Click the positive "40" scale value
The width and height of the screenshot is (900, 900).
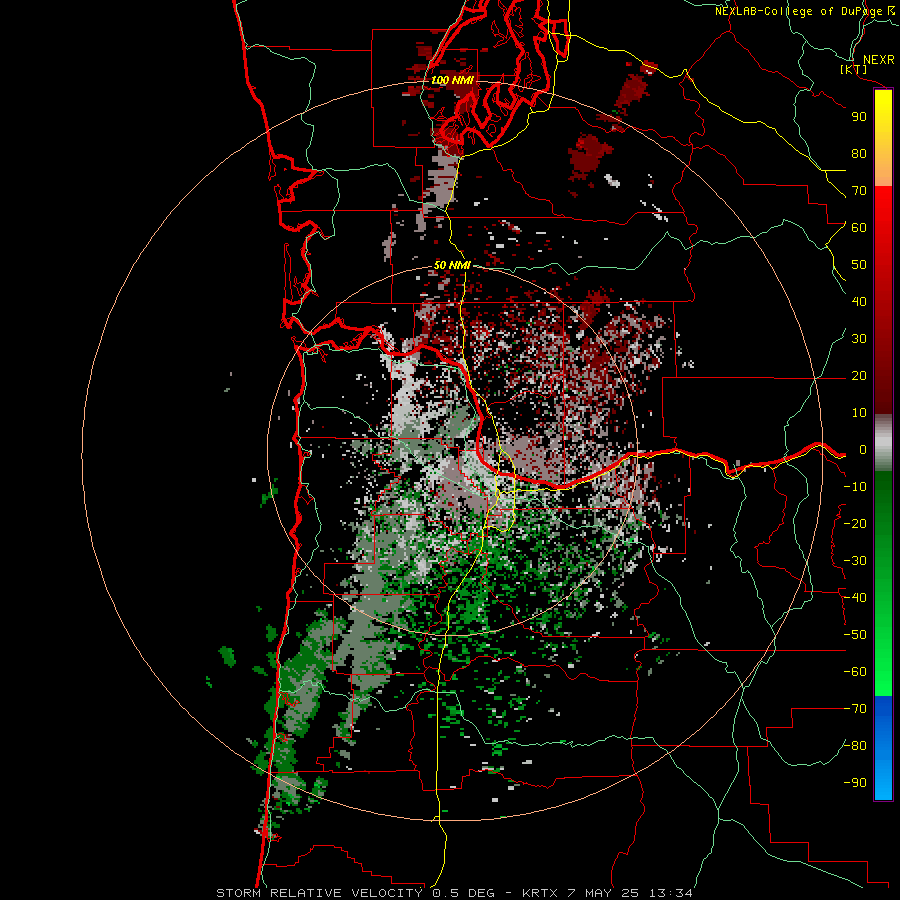[x=859, y=301]
